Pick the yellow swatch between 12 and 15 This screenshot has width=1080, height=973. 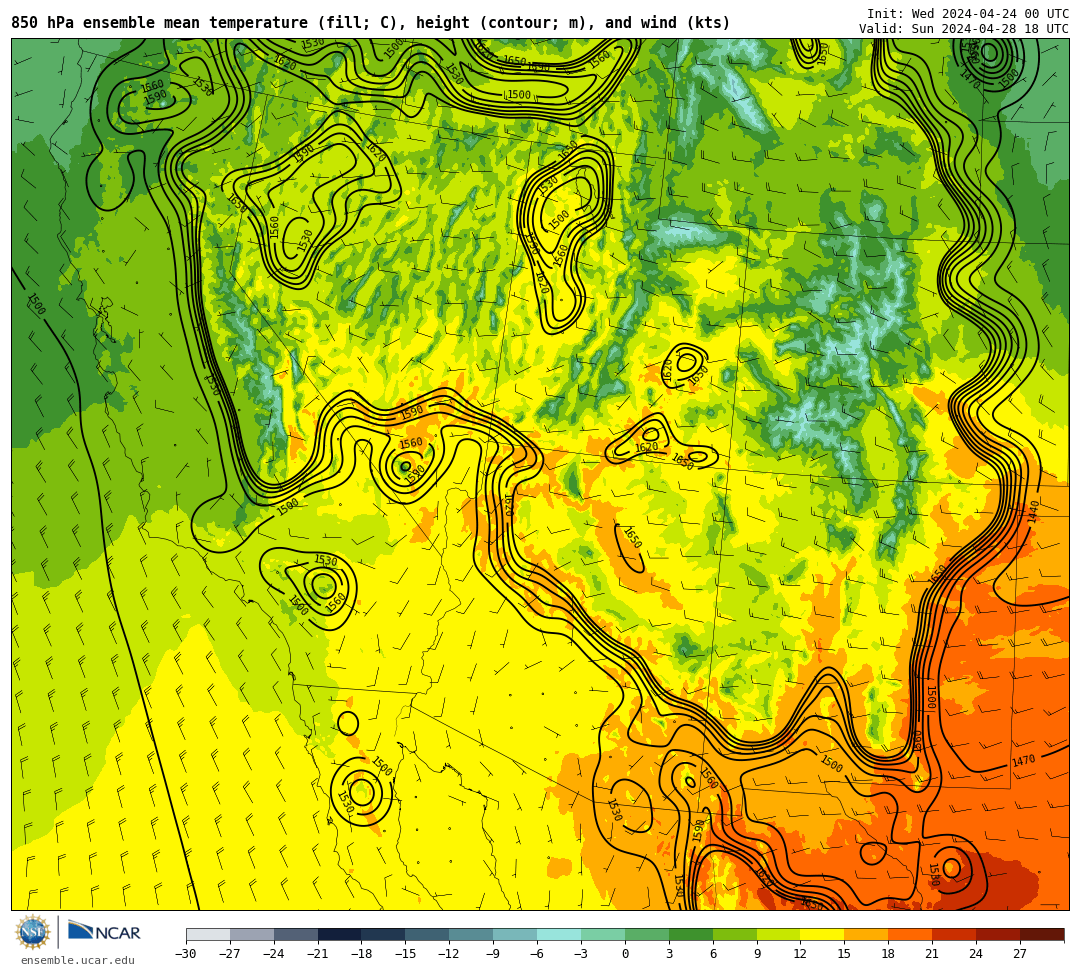[x=823, y=934]
